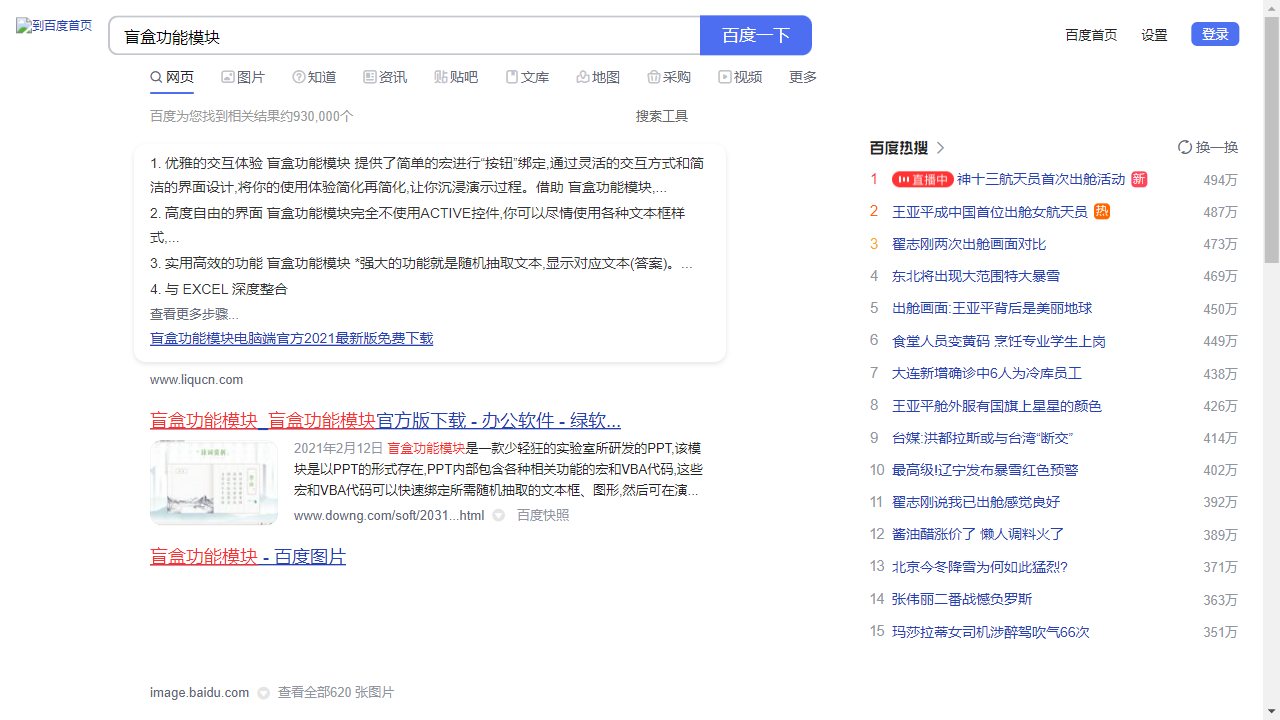Image resolution: width=1280 pixels, height=720 pixels.
Task: Open hot search 神十三航天员首次出舱活动
Action: [1041, 180]
